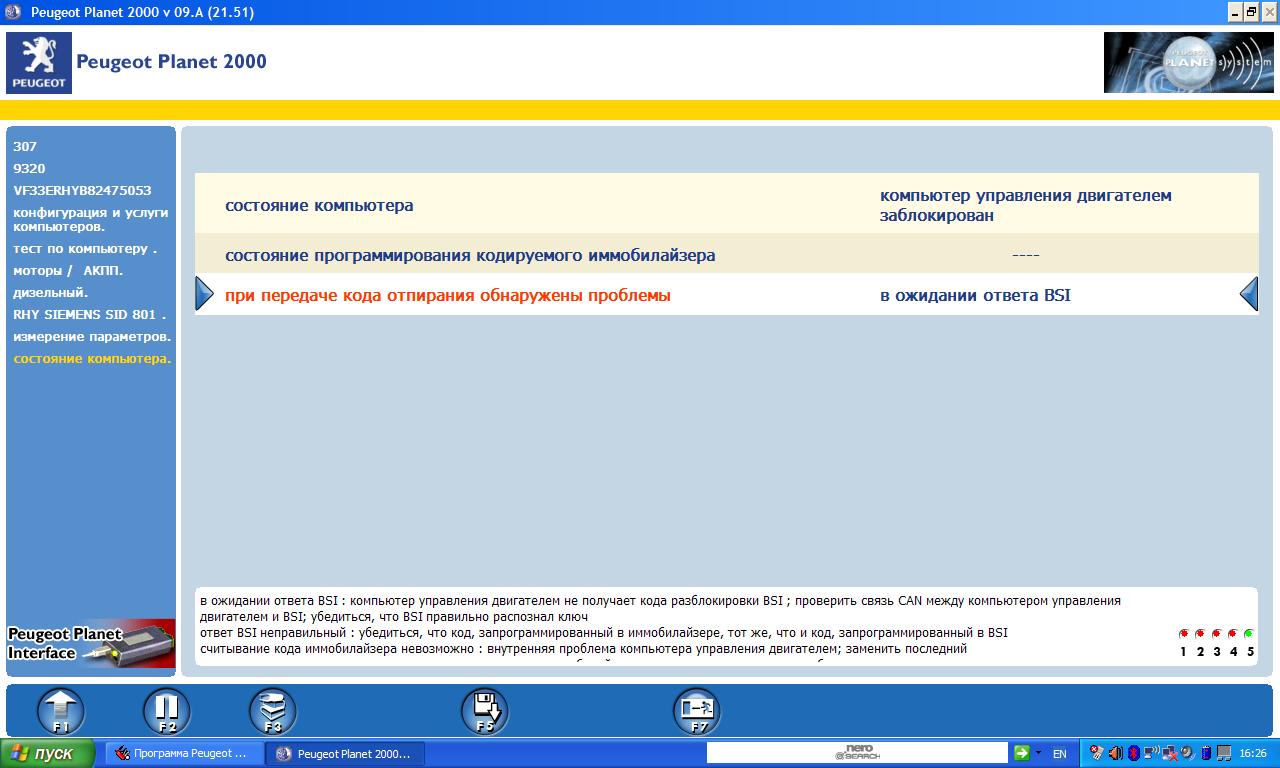Viewport: 1280px width, 768px height.
Task: Click green indicator light number 5
Action: pos(1248,634)
